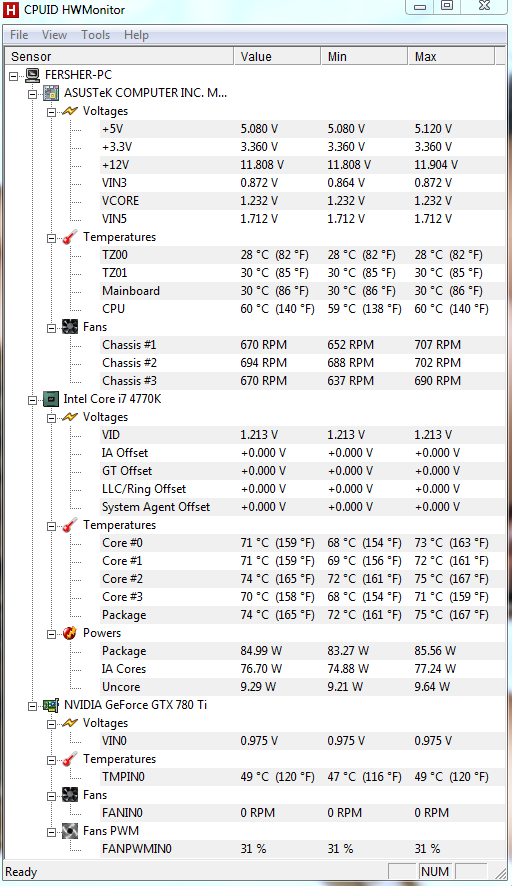512x886 pixels.
Task: Select the Core #2 temperature row
Action: click(302, 579)
